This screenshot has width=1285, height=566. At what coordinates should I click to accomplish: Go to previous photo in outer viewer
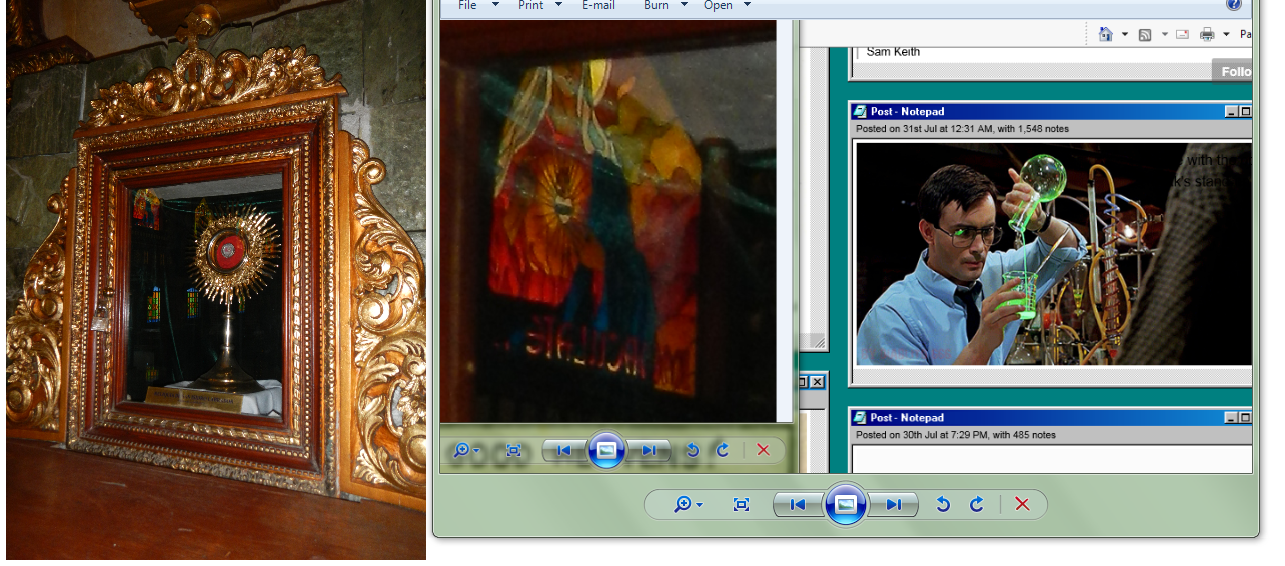click(798, 505)
